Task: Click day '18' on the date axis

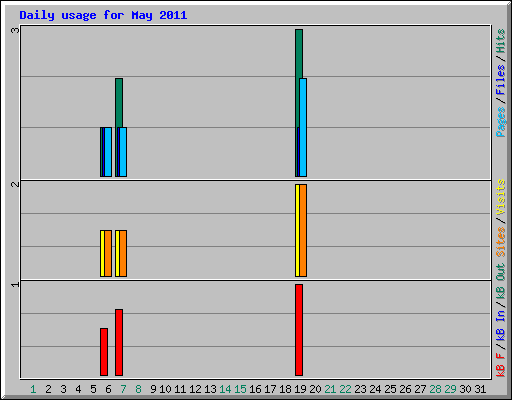Action: pos(285,389)
